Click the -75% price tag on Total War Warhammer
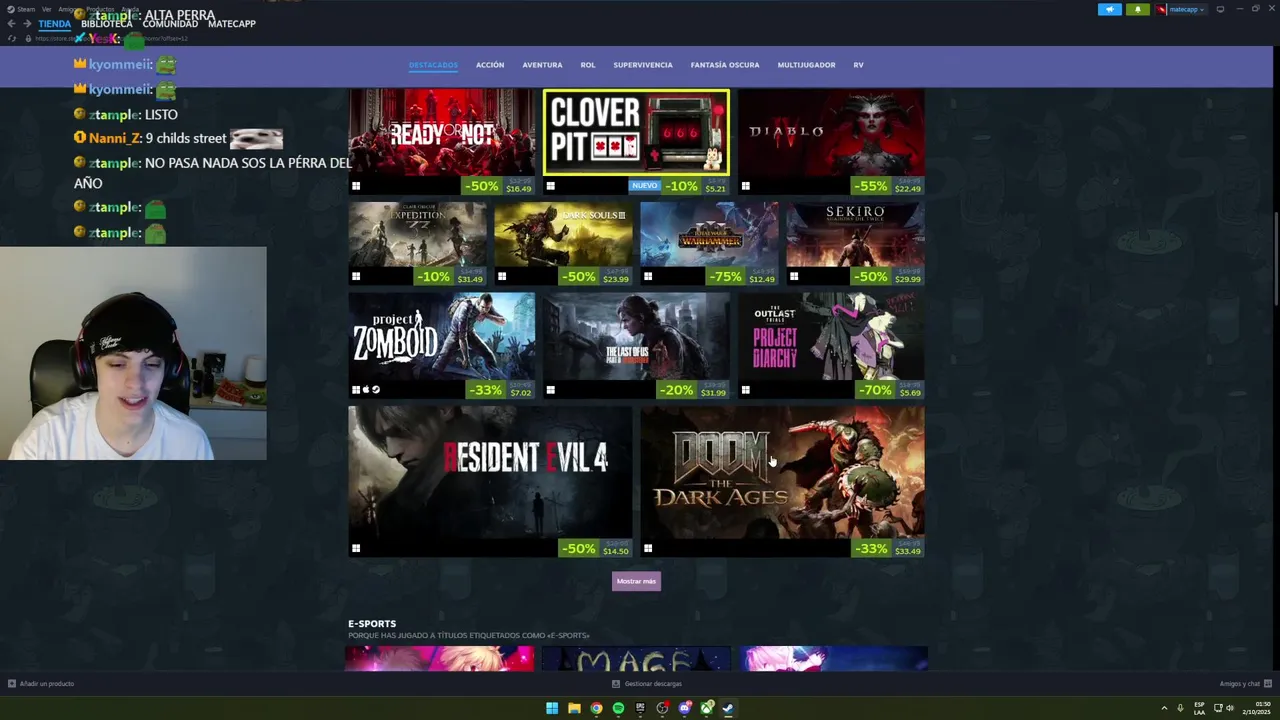Screen dimensions: 1280x720 pyautogui.click(x=742, y=277)
